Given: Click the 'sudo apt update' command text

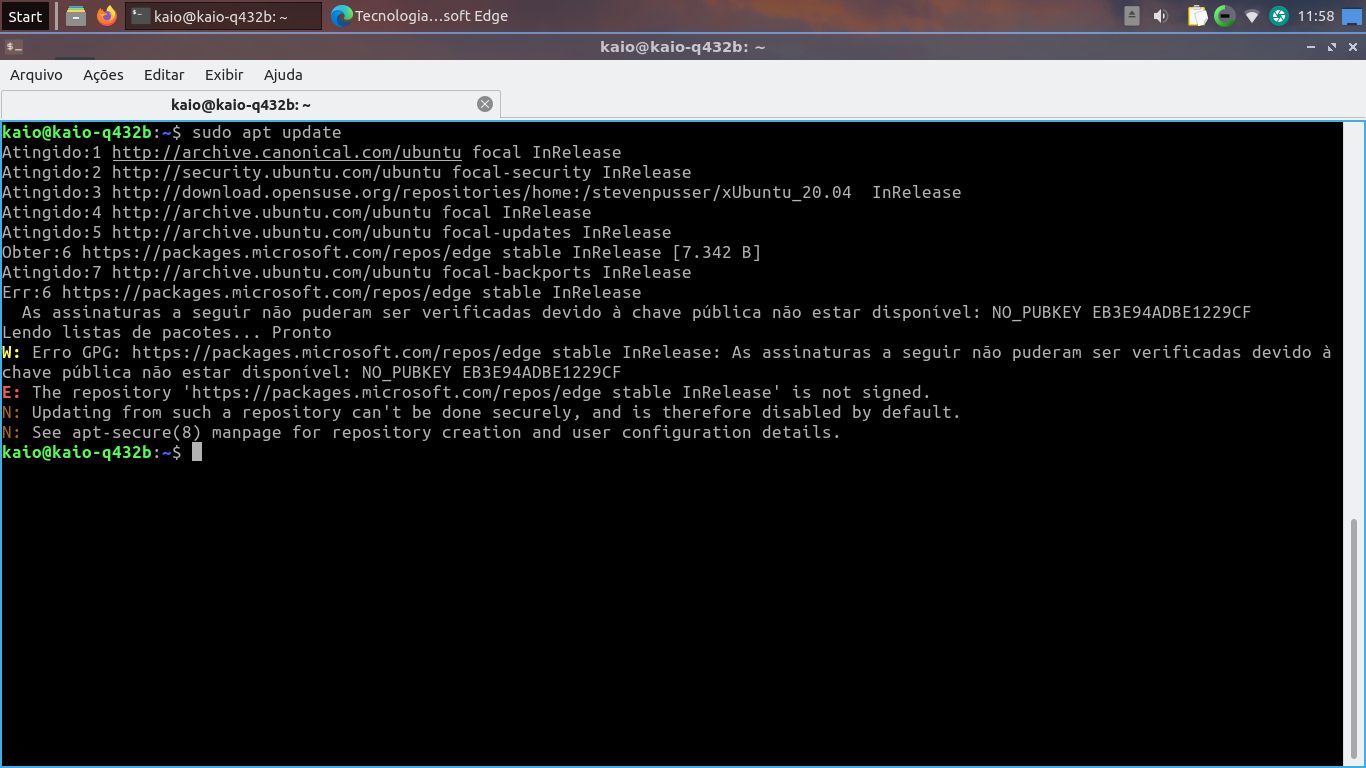Looking at the screenshot, I should pos(266,132).
